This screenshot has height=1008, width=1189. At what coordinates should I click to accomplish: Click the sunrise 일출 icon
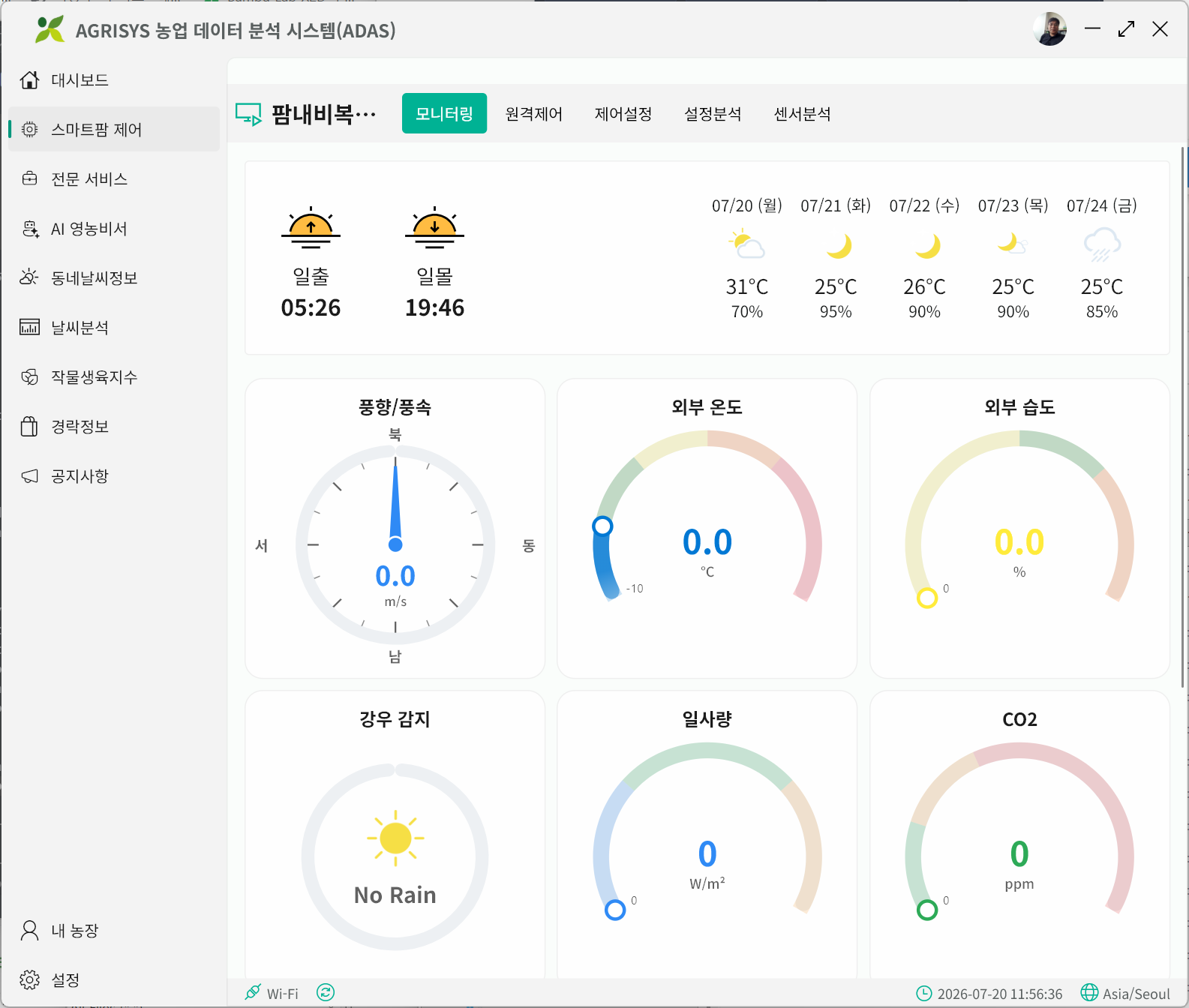coord(311,227)
